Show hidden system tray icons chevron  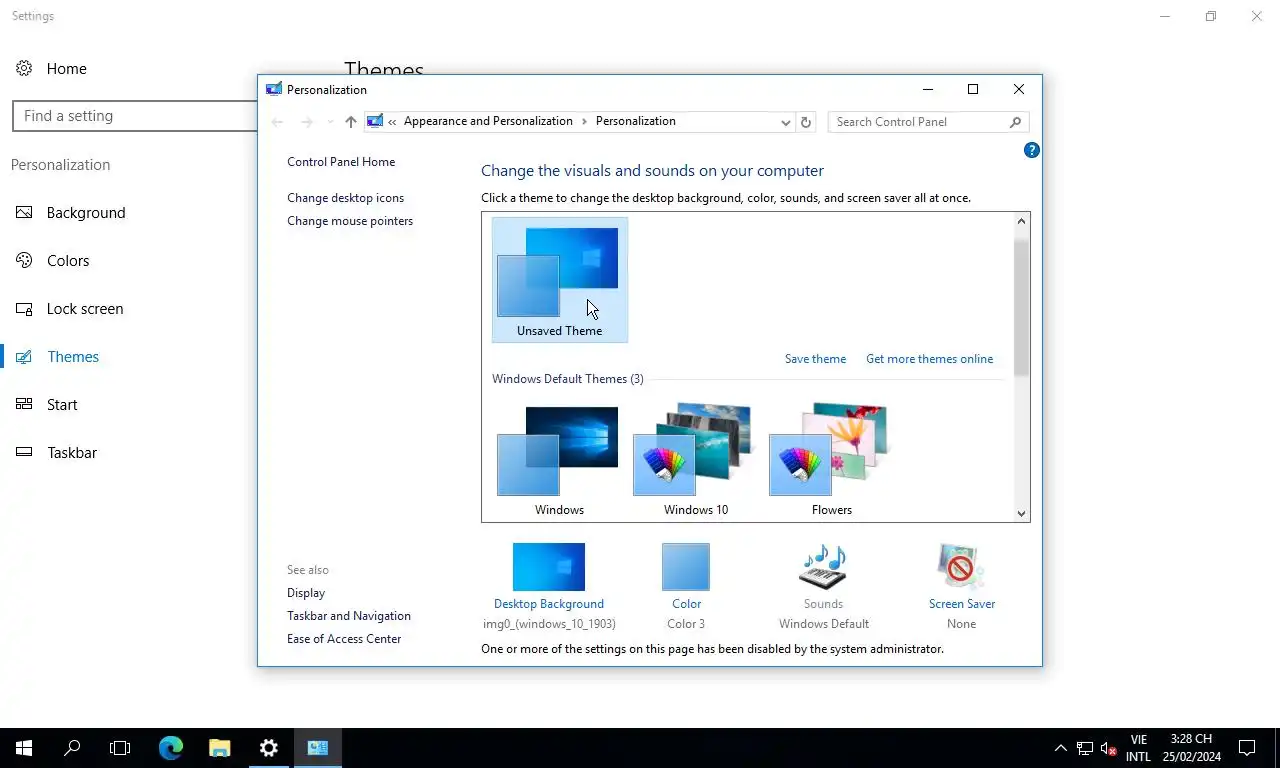(1060, 748)
